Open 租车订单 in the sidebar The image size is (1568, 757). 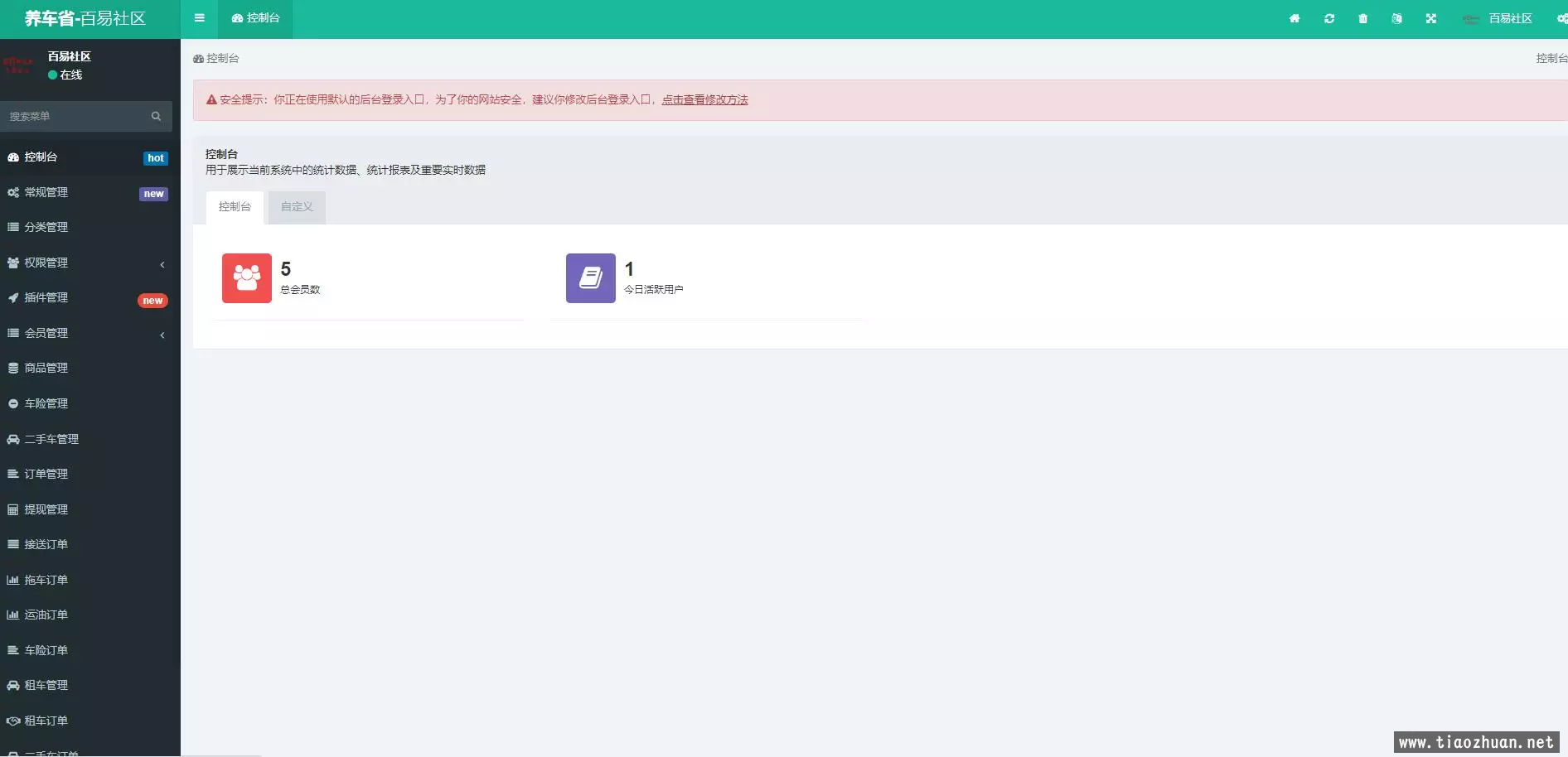click(90, 721)
